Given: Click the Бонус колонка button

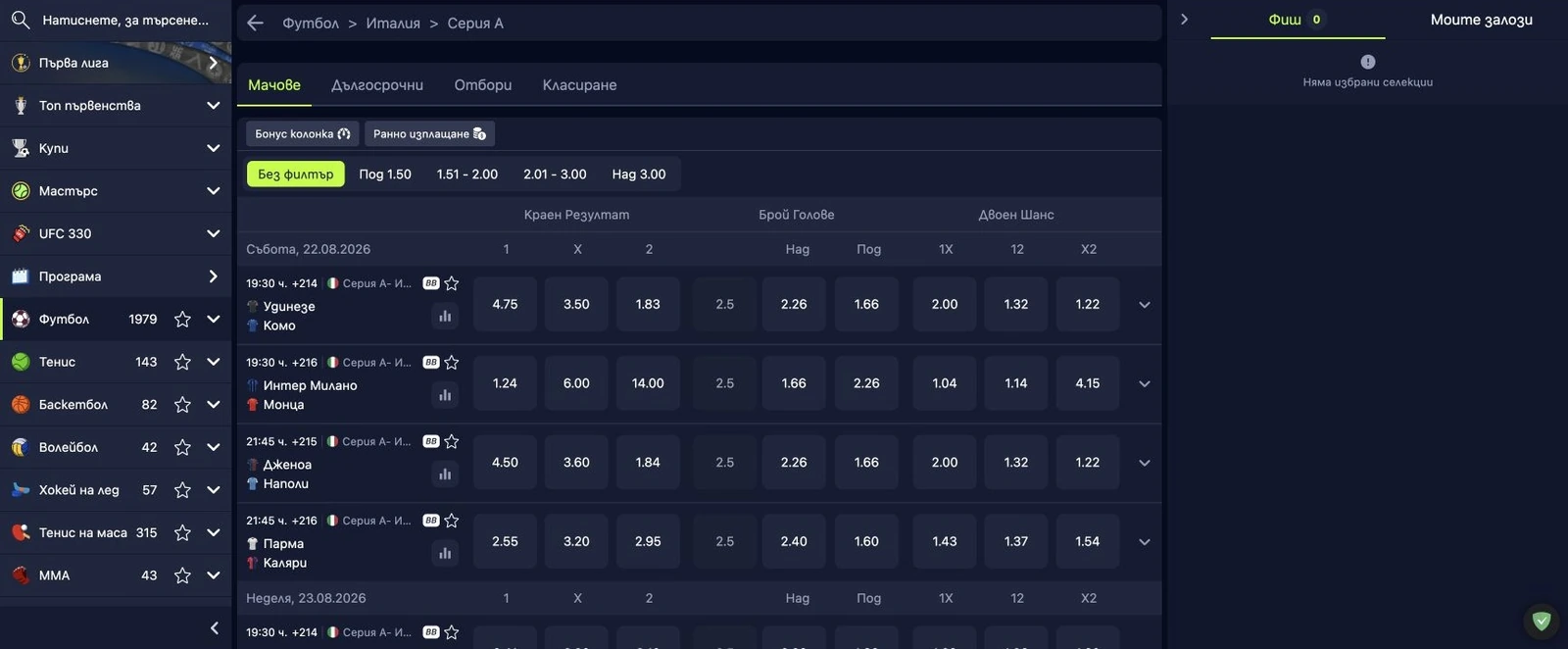Looking at the screenshot, I should [x=303, y=133].
